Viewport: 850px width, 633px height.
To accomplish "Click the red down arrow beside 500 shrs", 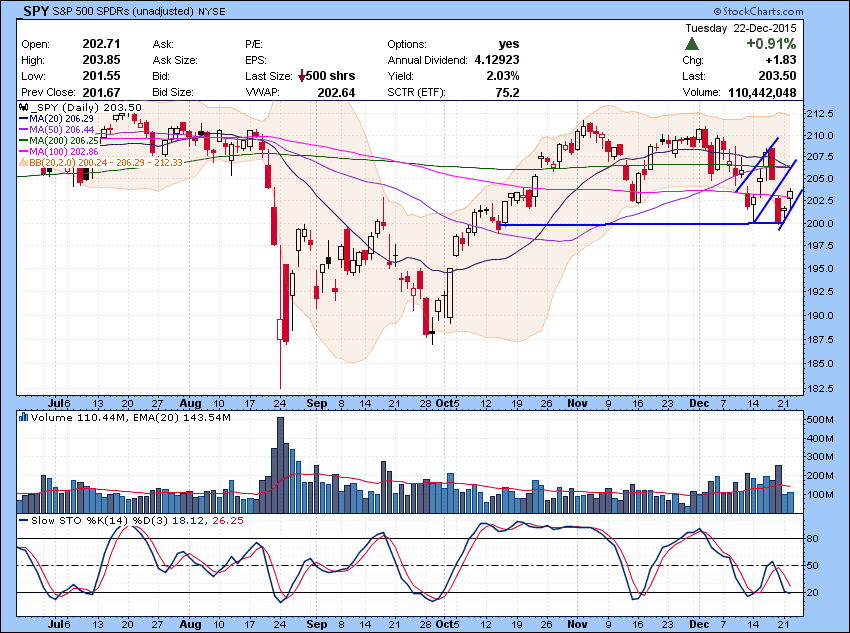I will click(302, 76).
